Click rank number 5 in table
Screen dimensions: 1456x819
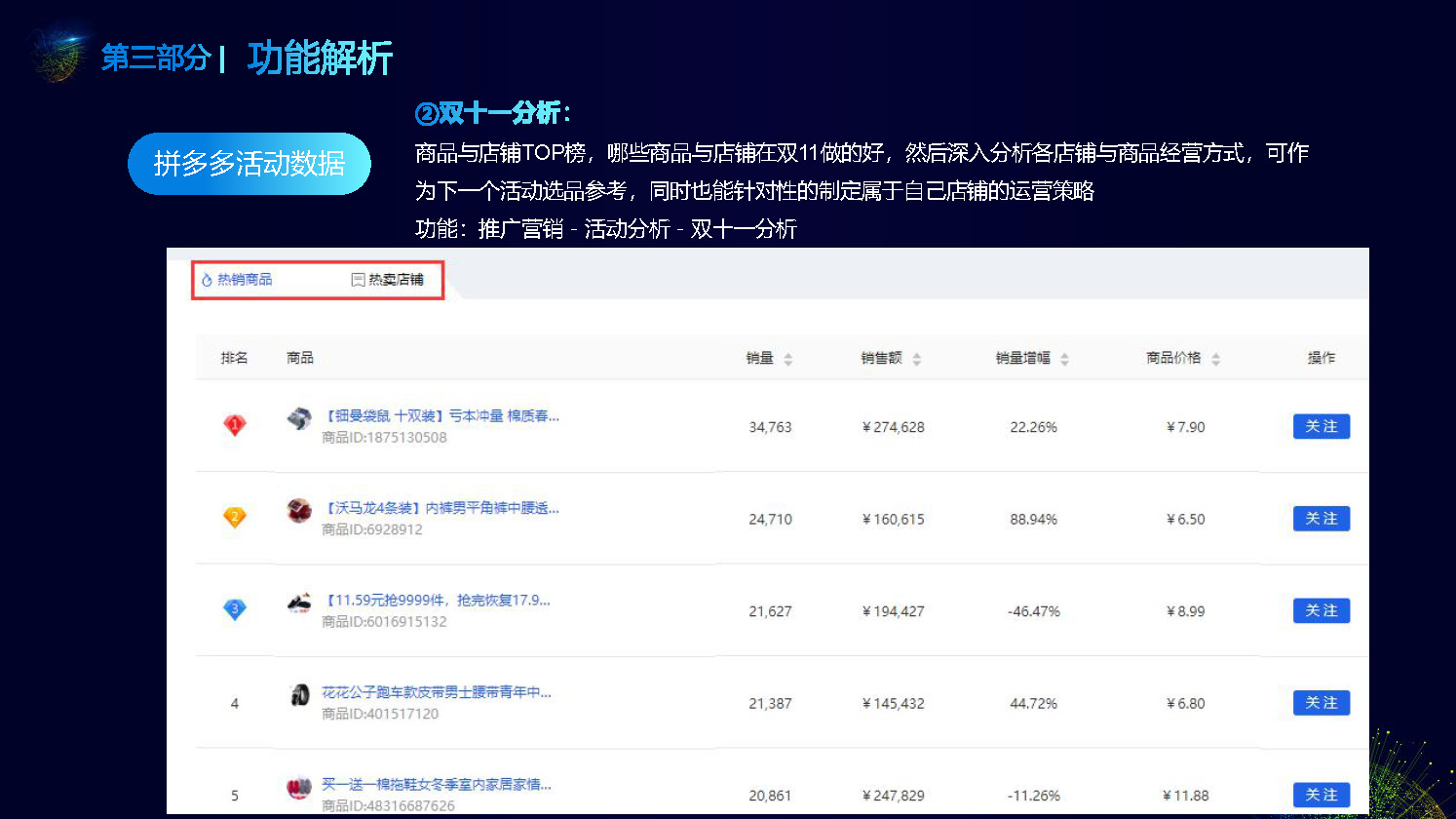pos(234,796)
